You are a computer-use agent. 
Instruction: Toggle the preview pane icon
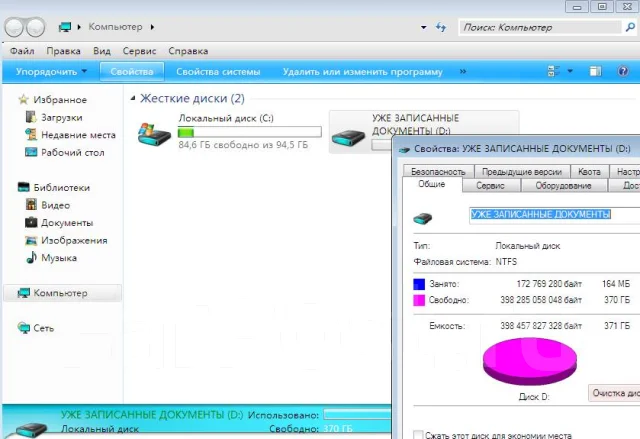[x=595, y=71]
